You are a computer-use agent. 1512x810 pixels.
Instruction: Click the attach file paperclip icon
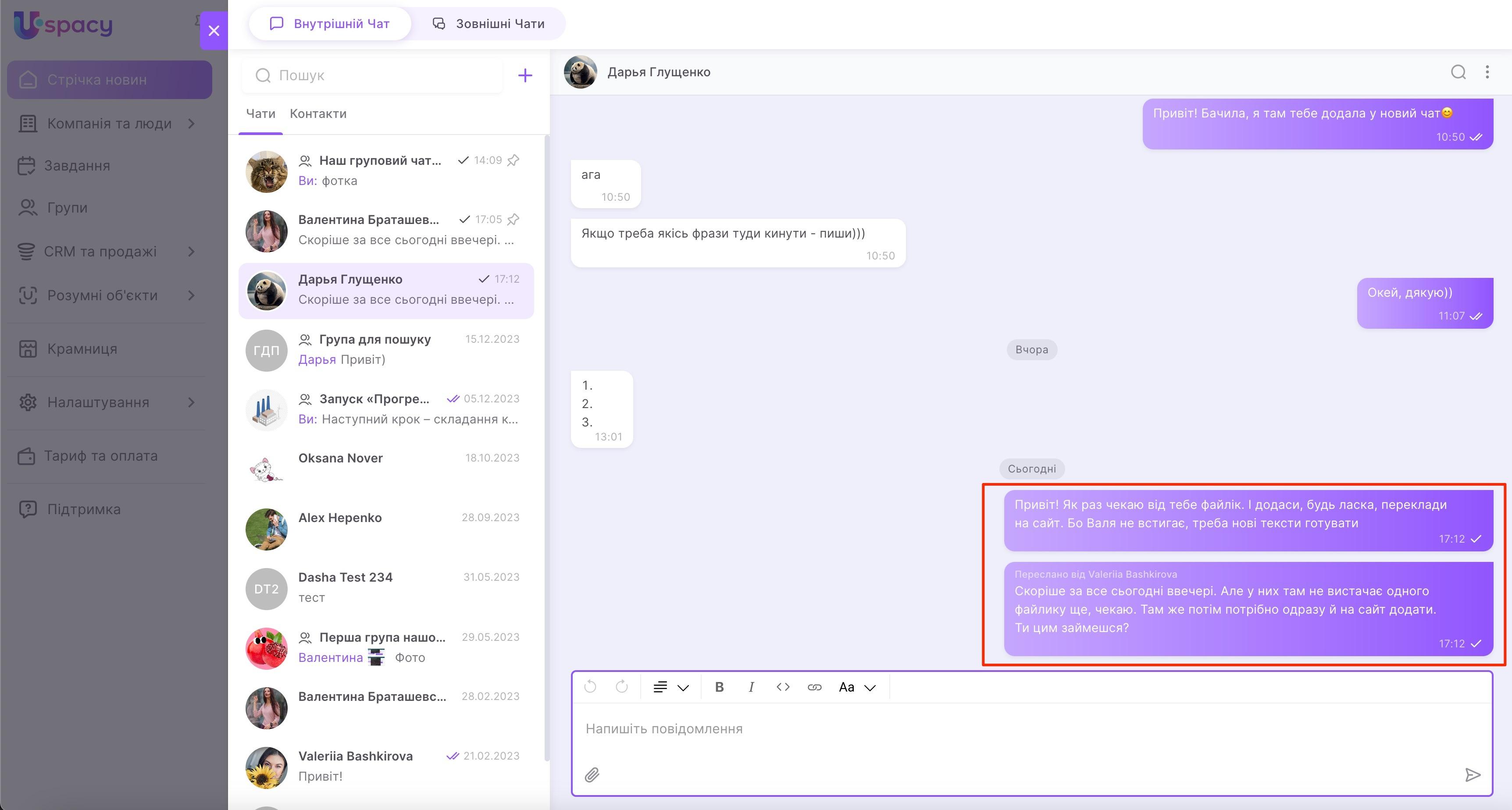[x=592, y=775]
